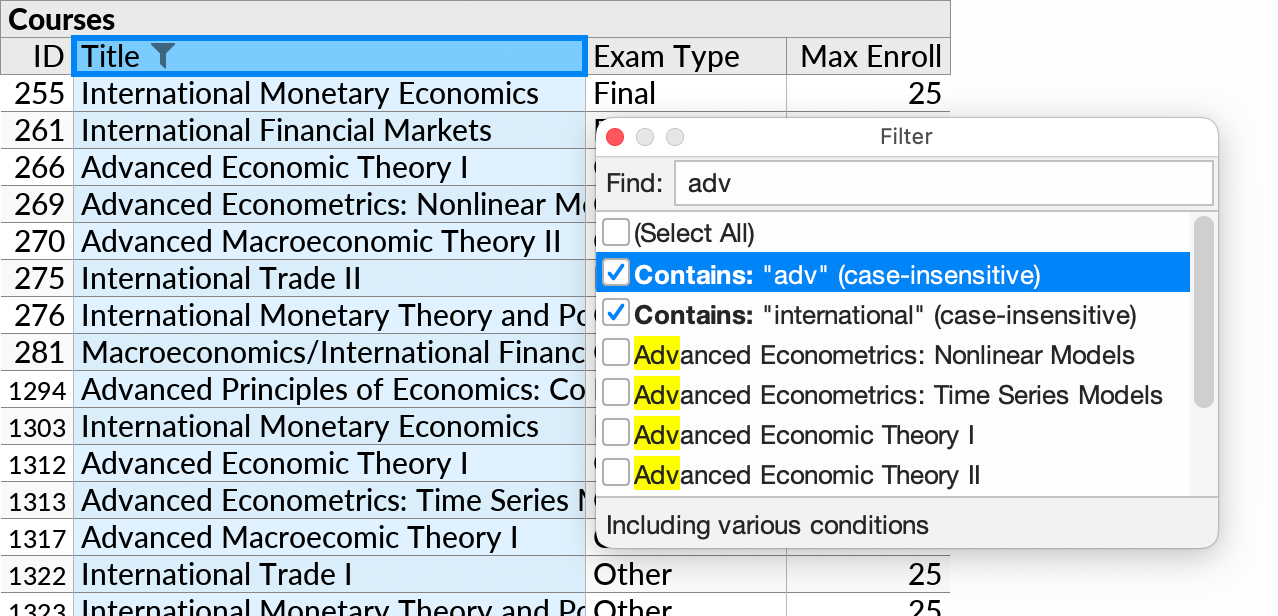Viewport: 1278px width, 616px height.
Task: Uncheck the Contains "international" filter condition
Action: [x=615, y=312]
